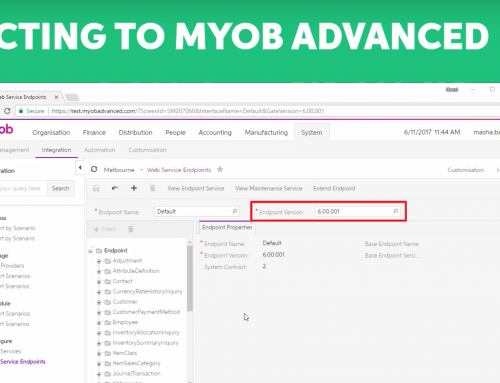500x383 pixels.
Task: Switch to the Automation sub-tab
Action: coord(100,150)
